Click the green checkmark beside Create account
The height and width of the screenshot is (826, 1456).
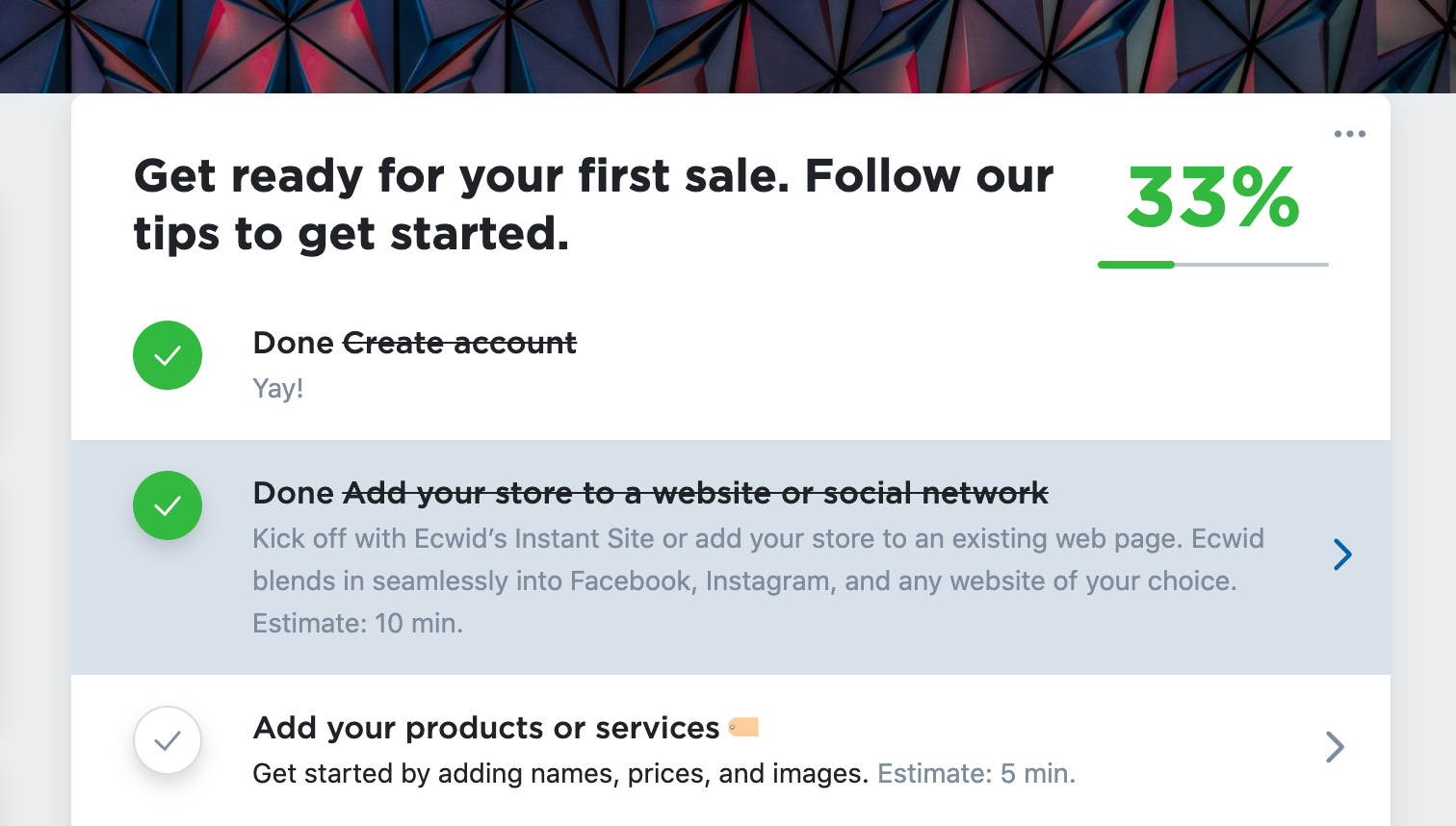[x=168, y=355]
